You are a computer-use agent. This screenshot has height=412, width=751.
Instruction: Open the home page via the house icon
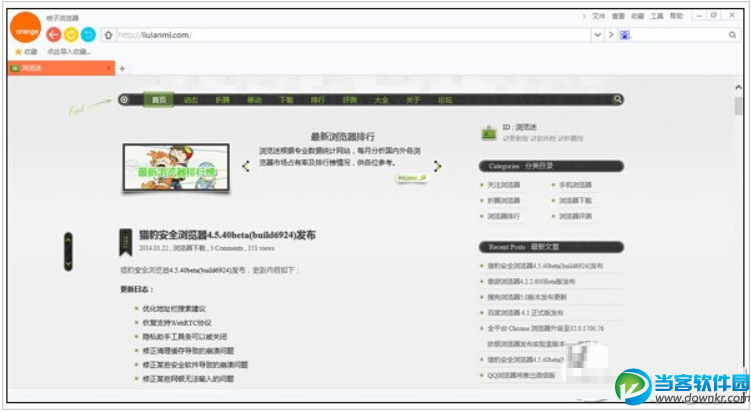(x=108, y=35)
